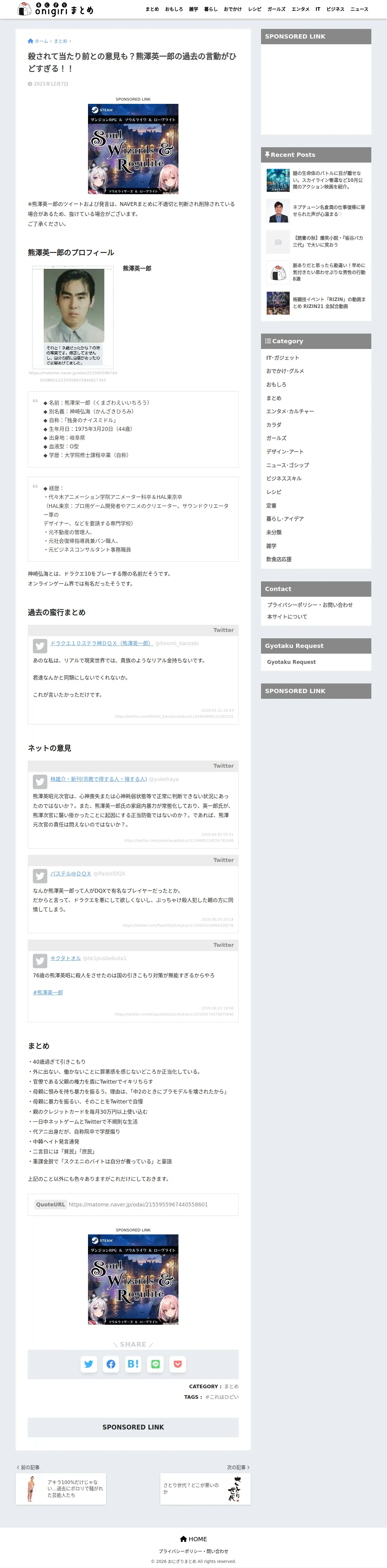Screen dimensions: 387x1568
Task: Open the 未分類 category in sidebar
Action: 274,533
